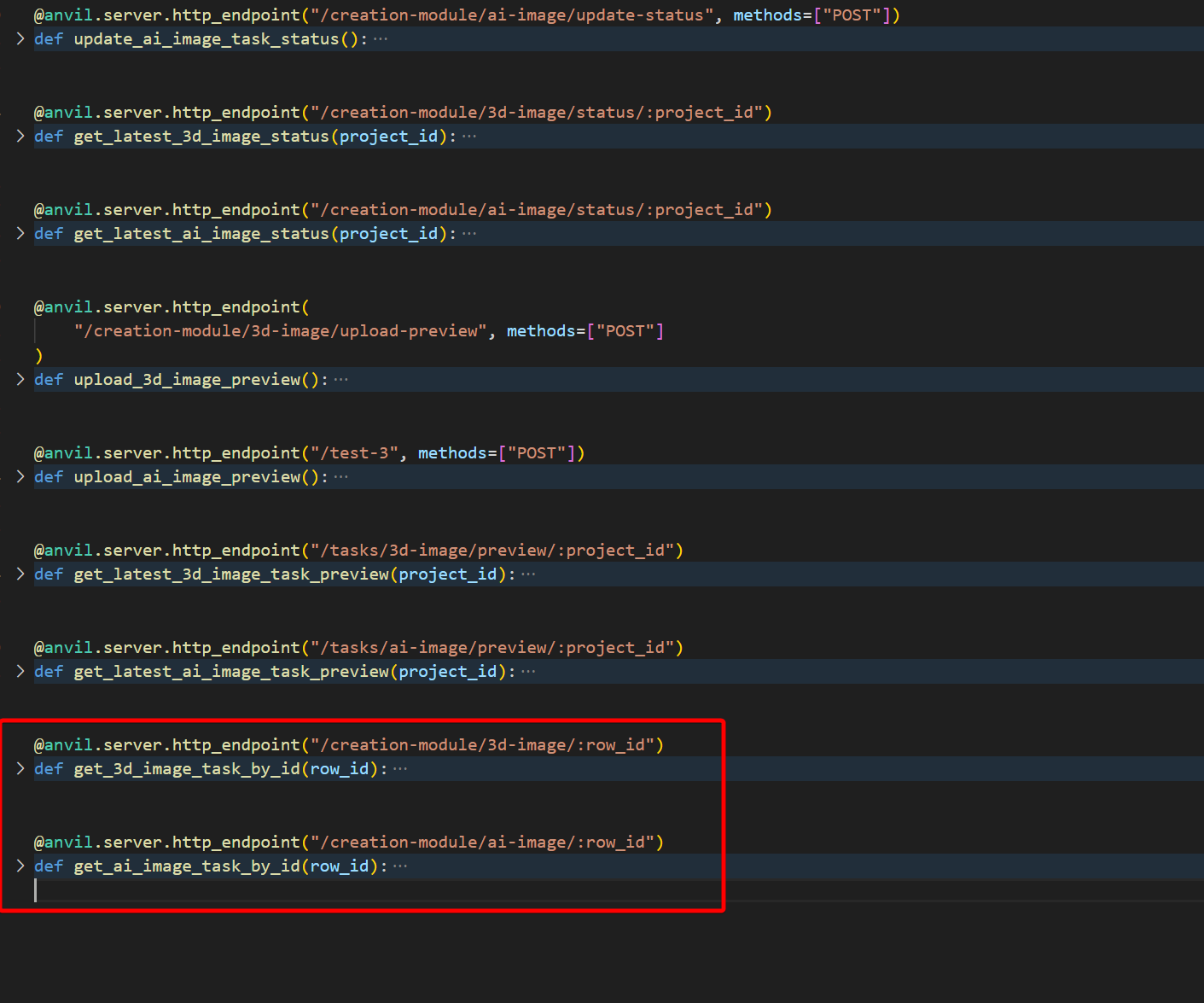Click the project_id parameter of get_latest_ai_image_status

point(389,234)
